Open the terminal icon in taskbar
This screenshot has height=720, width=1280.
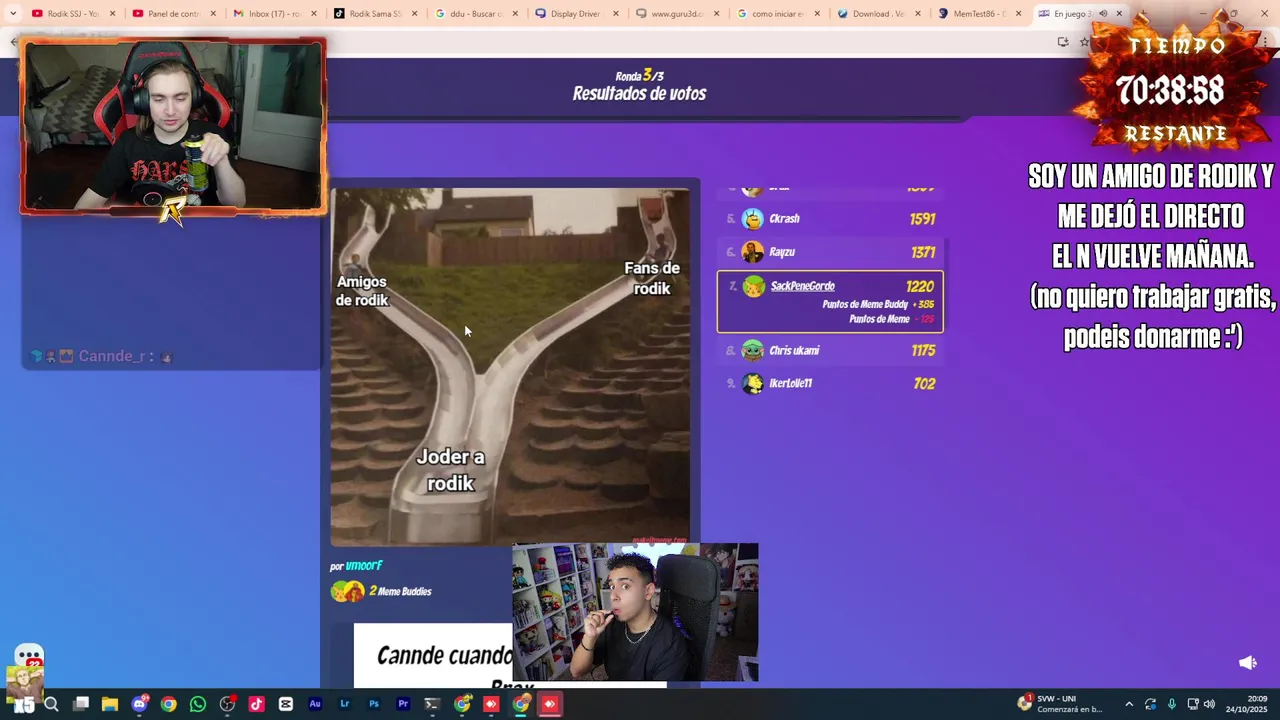(432, 704)
